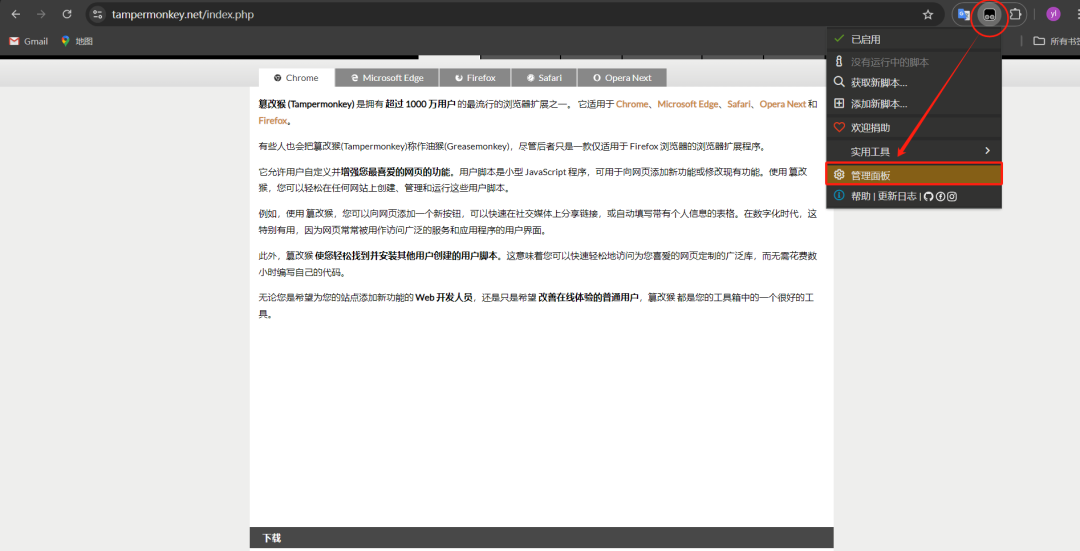
Task: Open the Instagram icon in Tampermonkey popup
Action: coord(952,196)
